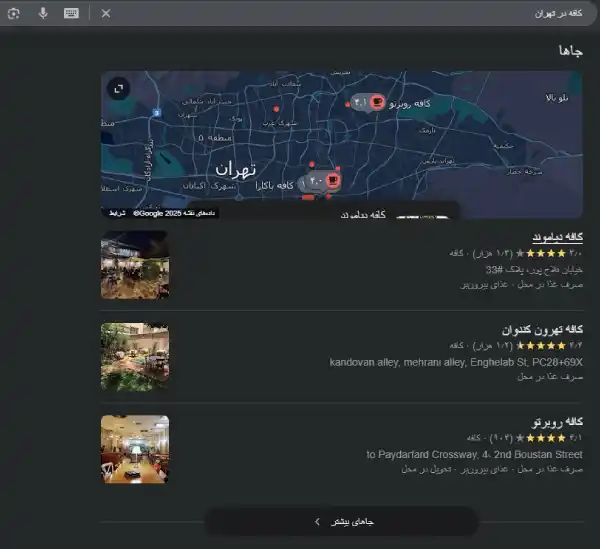Click the chevron arrow beside جاهای بیشتر
The height and width of the screenshot is (549, 600).
(x=317, y=521)
